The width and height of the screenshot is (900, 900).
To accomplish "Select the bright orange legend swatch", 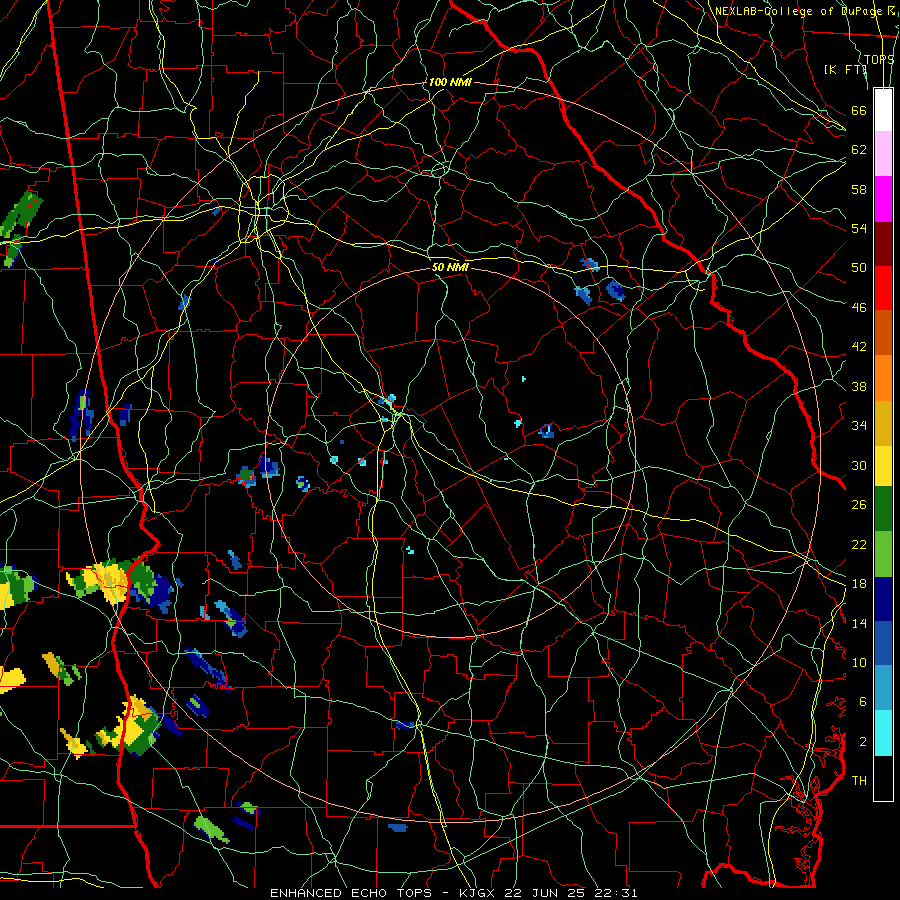I will [x=883, y=377].
